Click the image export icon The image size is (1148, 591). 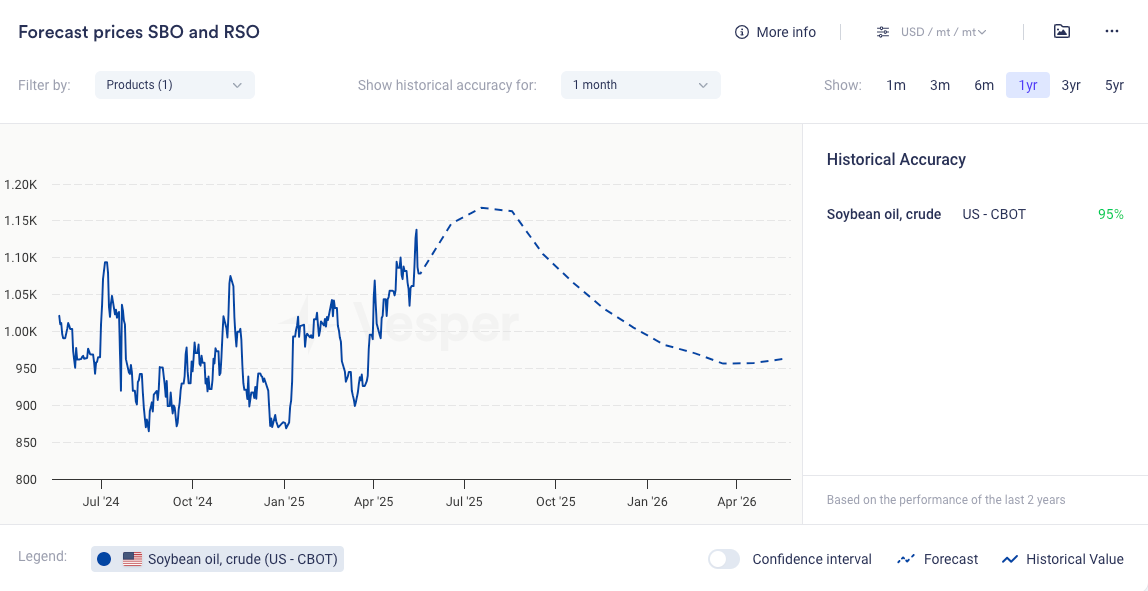pos(1062,32)
